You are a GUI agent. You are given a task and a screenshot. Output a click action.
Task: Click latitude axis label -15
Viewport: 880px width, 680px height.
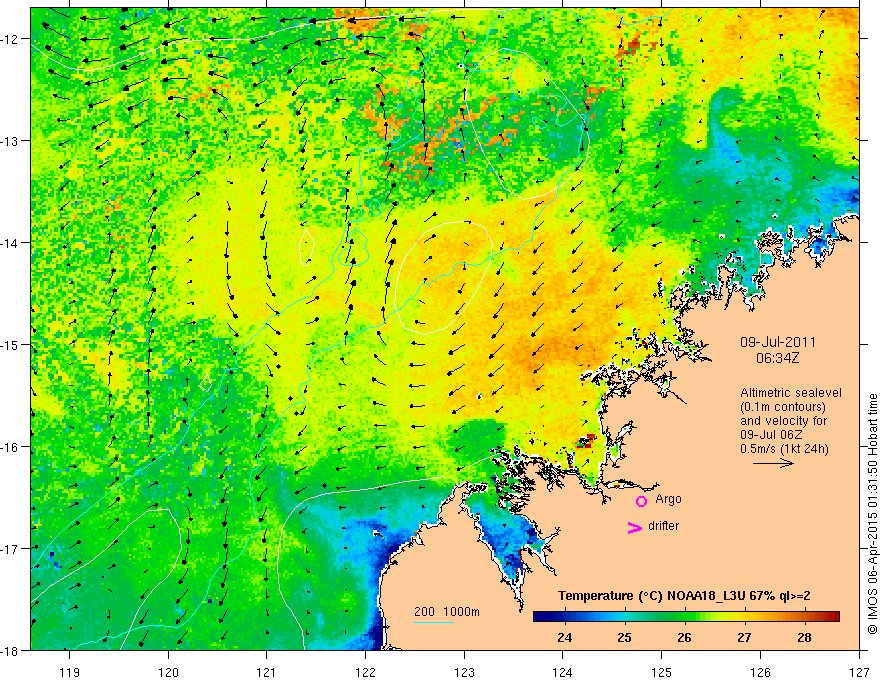11,345
